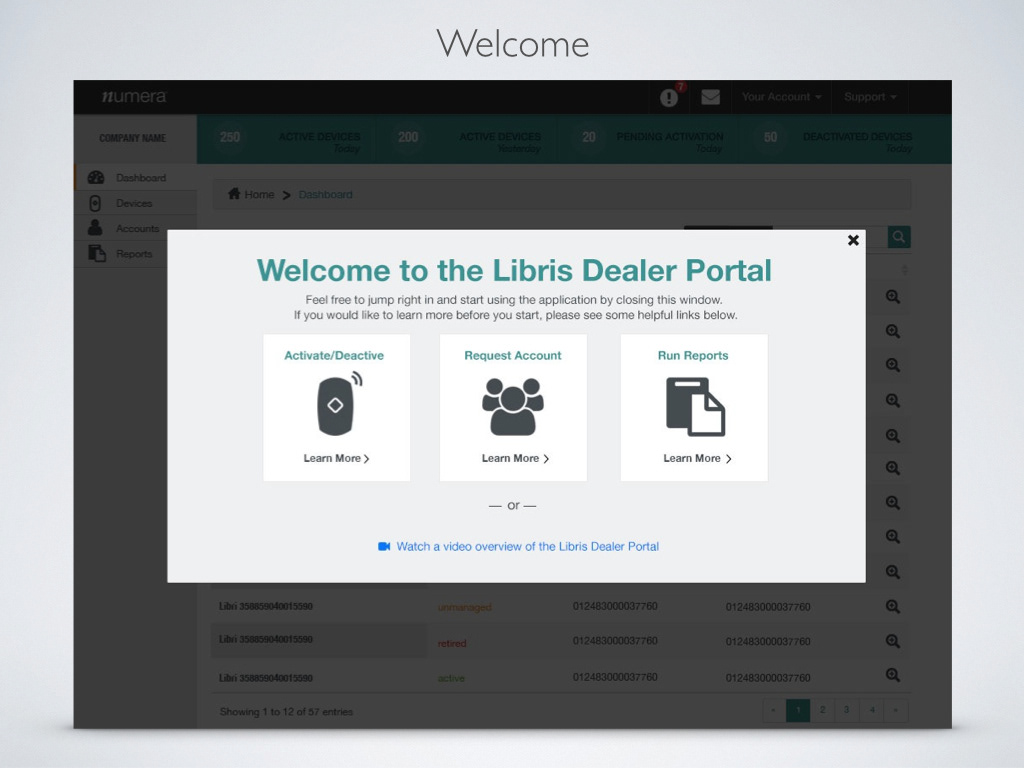Click the Reports documents icon in sidebar
Image resolution: width=1024 pixels, height=768 pixels.
97,253
